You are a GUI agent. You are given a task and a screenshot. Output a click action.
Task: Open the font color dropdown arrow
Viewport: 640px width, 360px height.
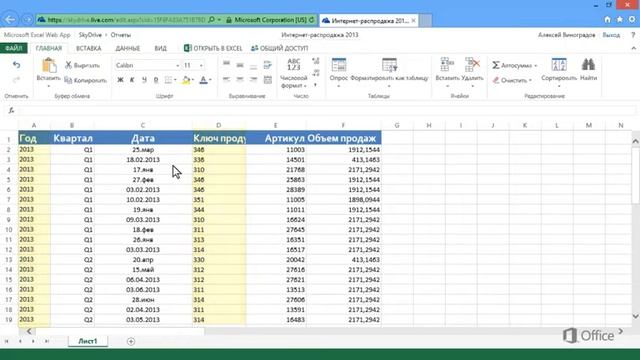(210, 80)
